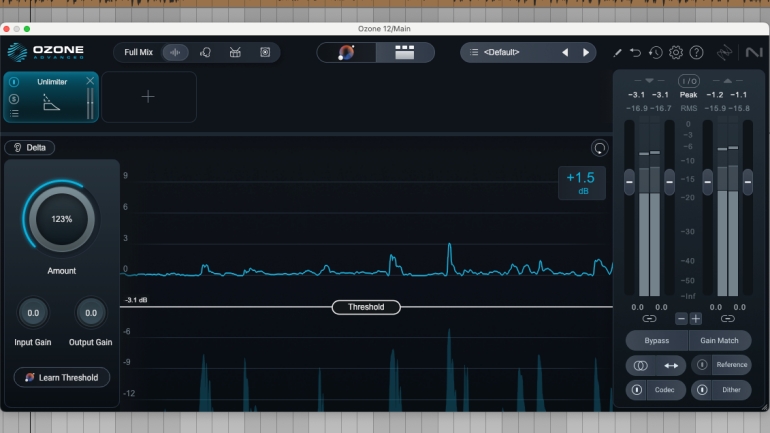Click the -3.1 dB threshold value
Viewport: 770px width, 433px height.
point(136,300)
